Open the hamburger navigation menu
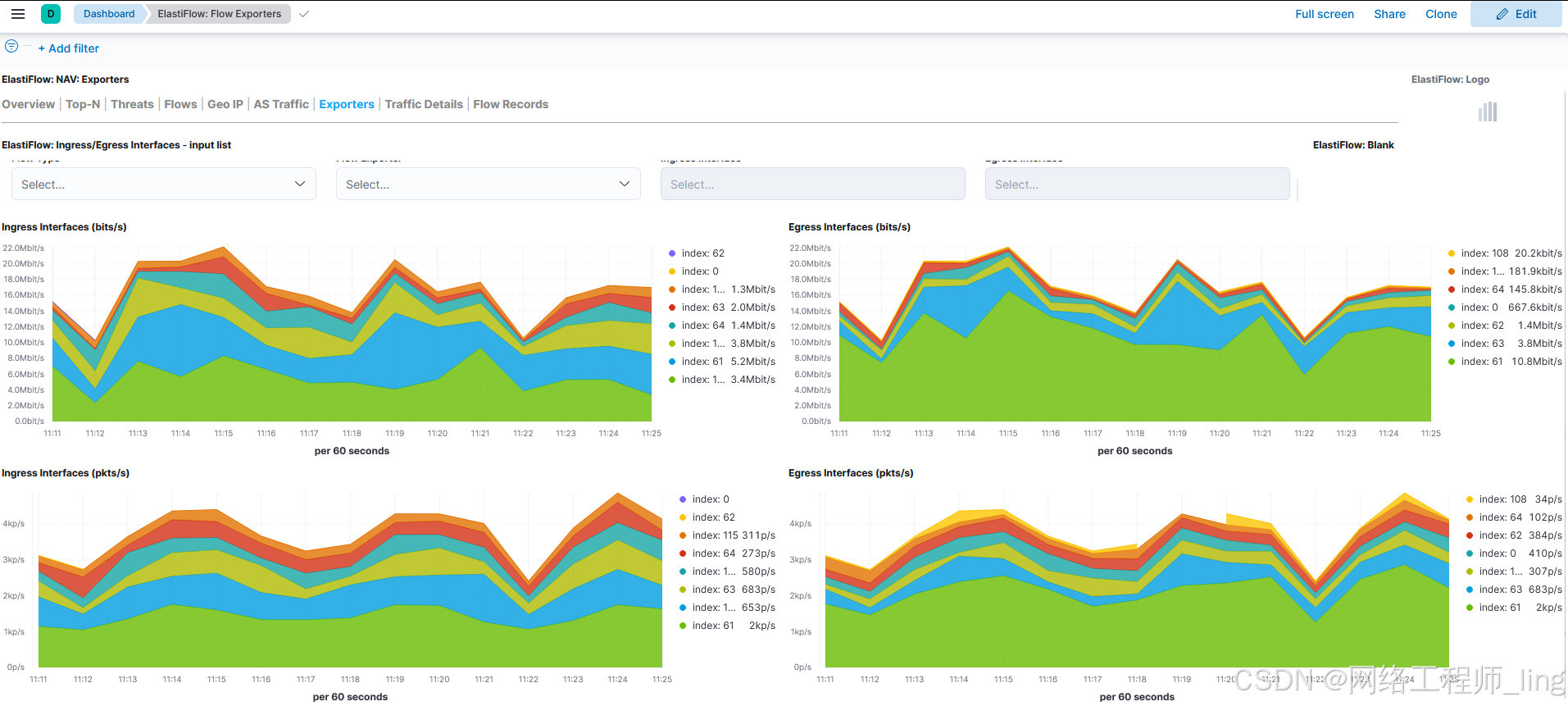1568x706 pixels. (x=17, y=14)
